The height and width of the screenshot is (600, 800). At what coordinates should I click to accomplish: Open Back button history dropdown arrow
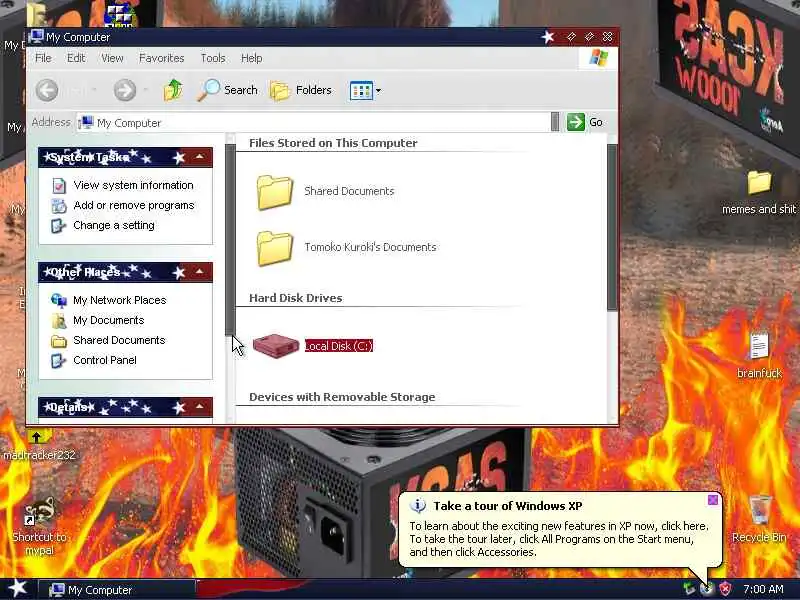coord(94,91)
